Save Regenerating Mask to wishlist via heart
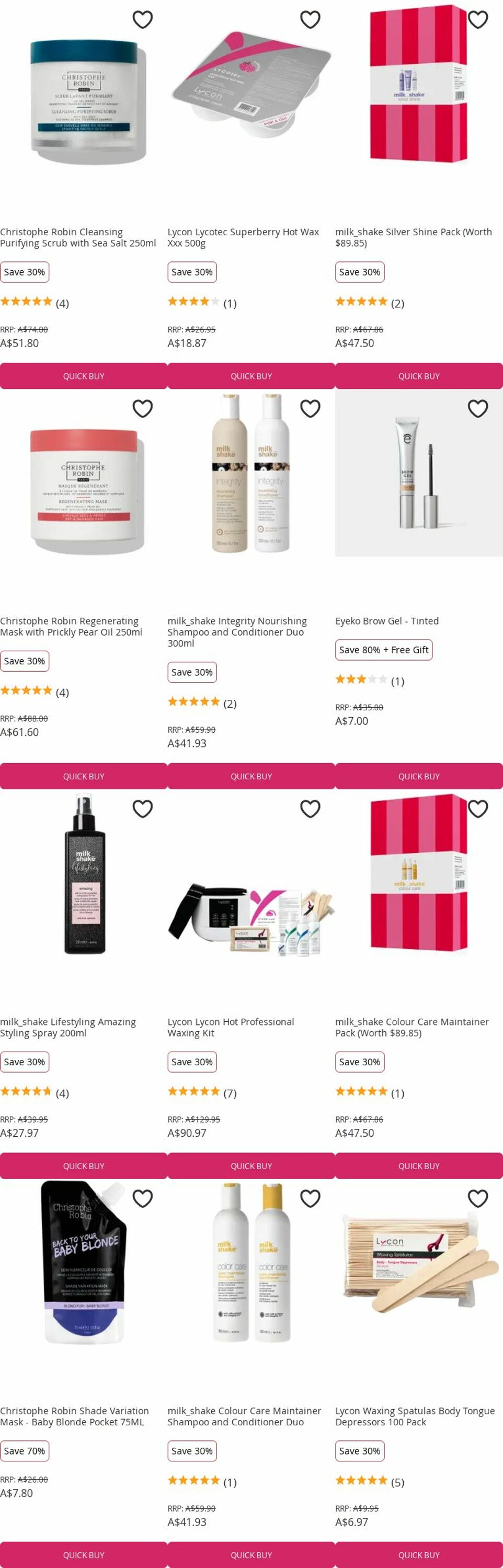Image resolution: width=503 pixels, height=1568 pixels. pos(143,408)
